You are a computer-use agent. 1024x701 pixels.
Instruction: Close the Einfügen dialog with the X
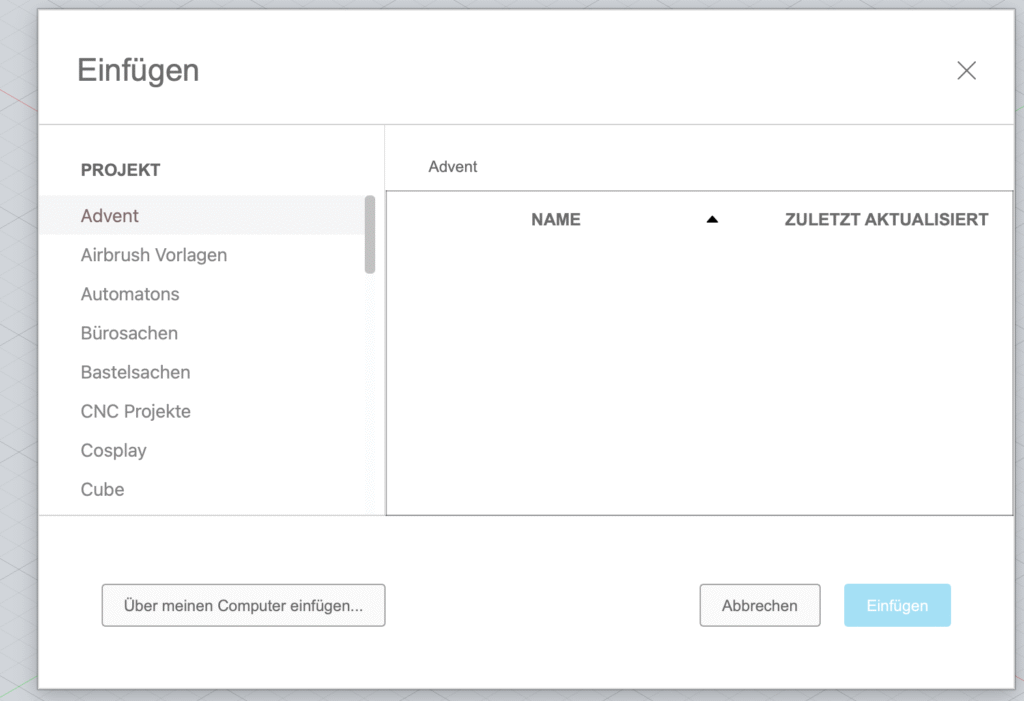point(966,70)
